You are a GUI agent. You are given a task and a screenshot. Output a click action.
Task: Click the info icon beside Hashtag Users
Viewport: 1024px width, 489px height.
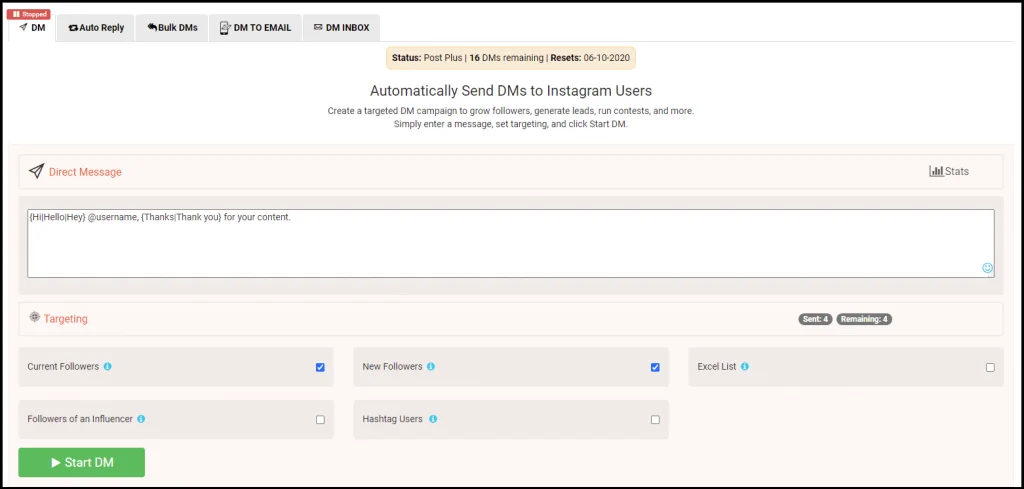[x=431, y=419]
